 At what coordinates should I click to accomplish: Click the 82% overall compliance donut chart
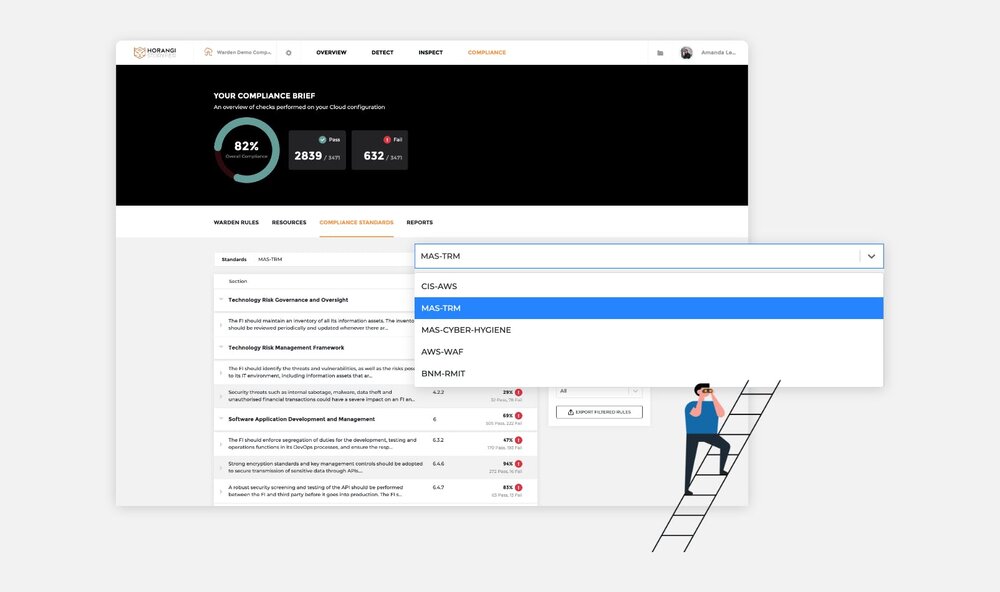[x=245, y=148]
